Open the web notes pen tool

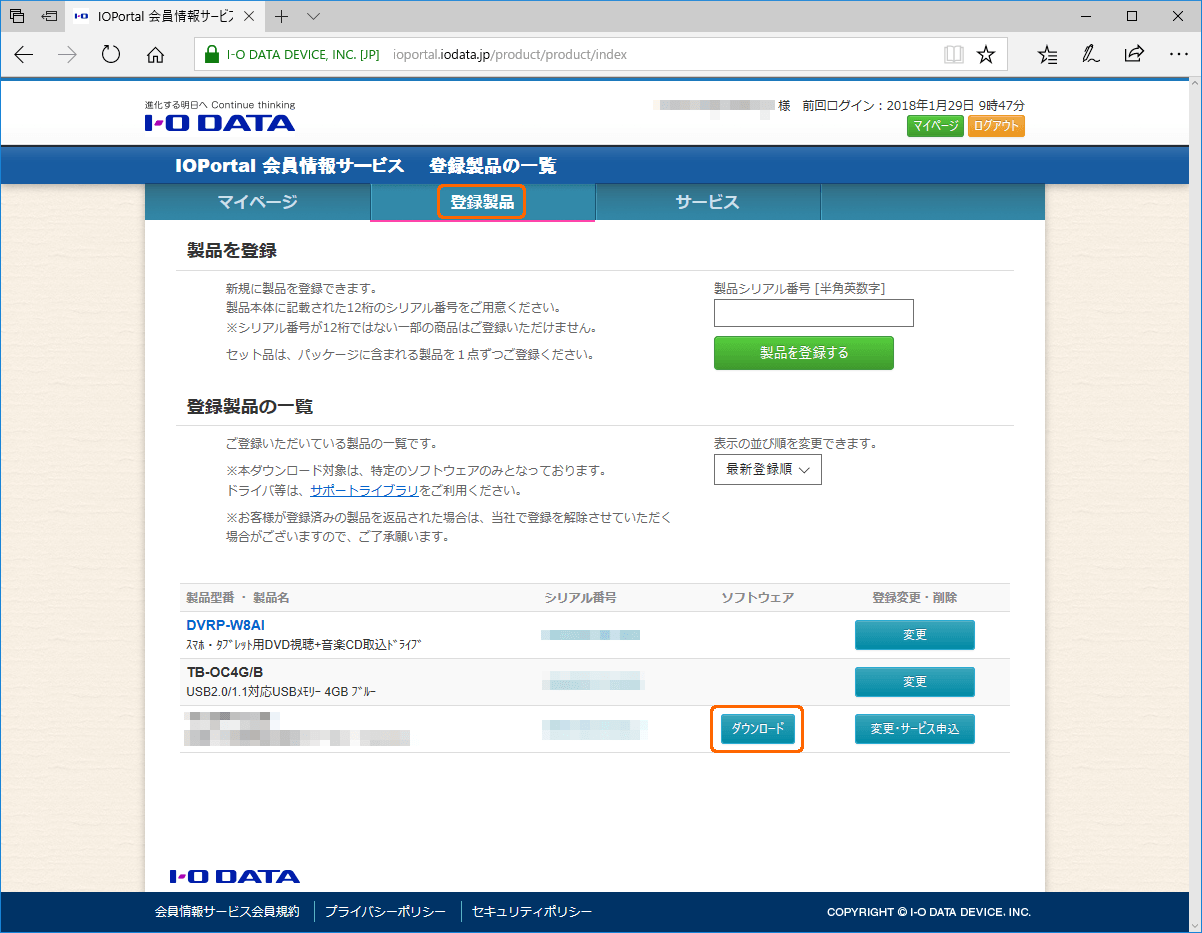click(1091, 55)
